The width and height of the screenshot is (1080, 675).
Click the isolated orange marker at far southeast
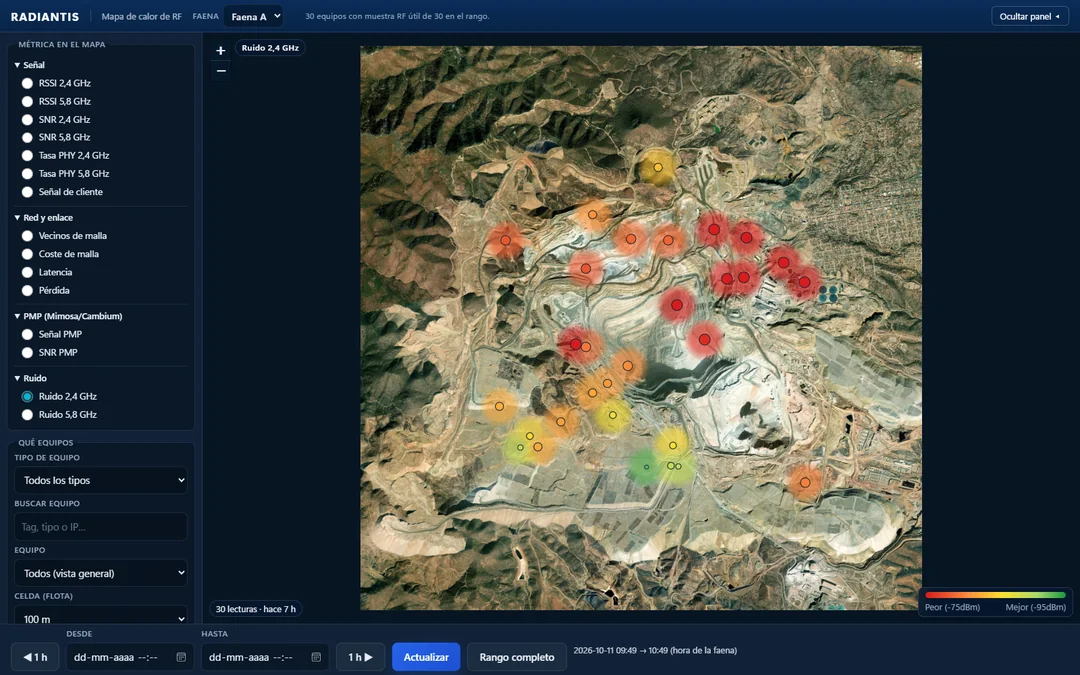pos(804,482)
